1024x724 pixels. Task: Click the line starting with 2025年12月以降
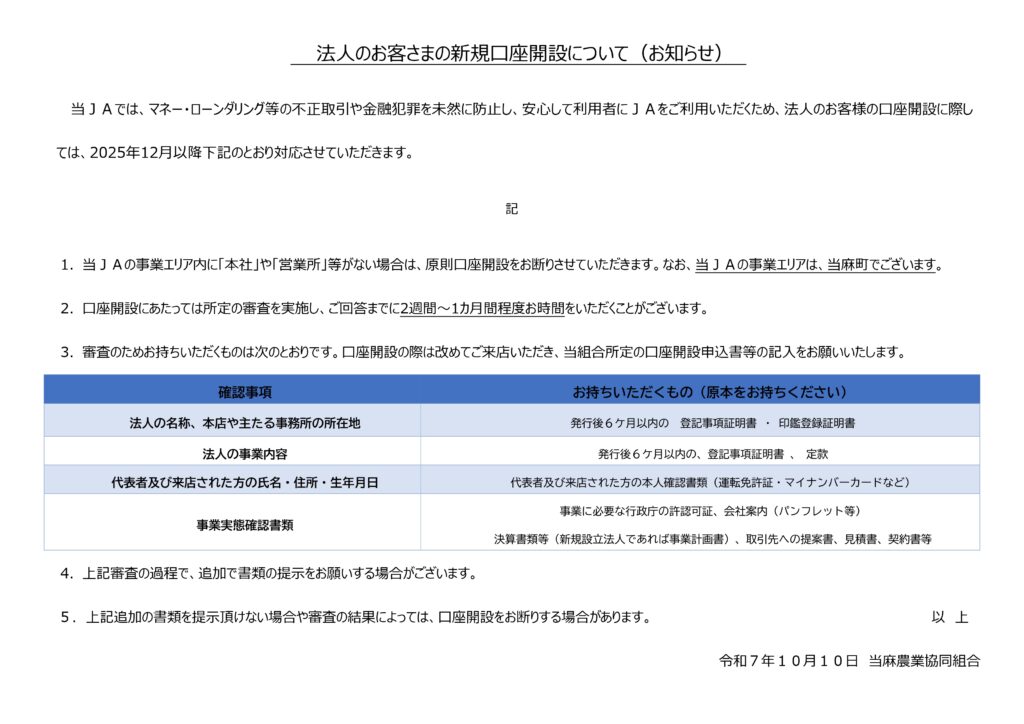(235, 153)
